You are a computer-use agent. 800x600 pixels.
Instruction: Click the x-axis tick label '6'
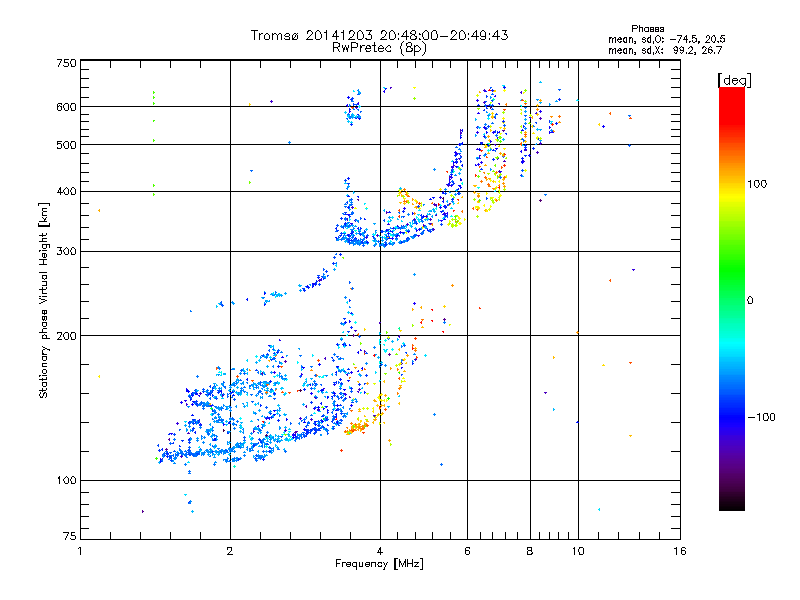point(467,551)
